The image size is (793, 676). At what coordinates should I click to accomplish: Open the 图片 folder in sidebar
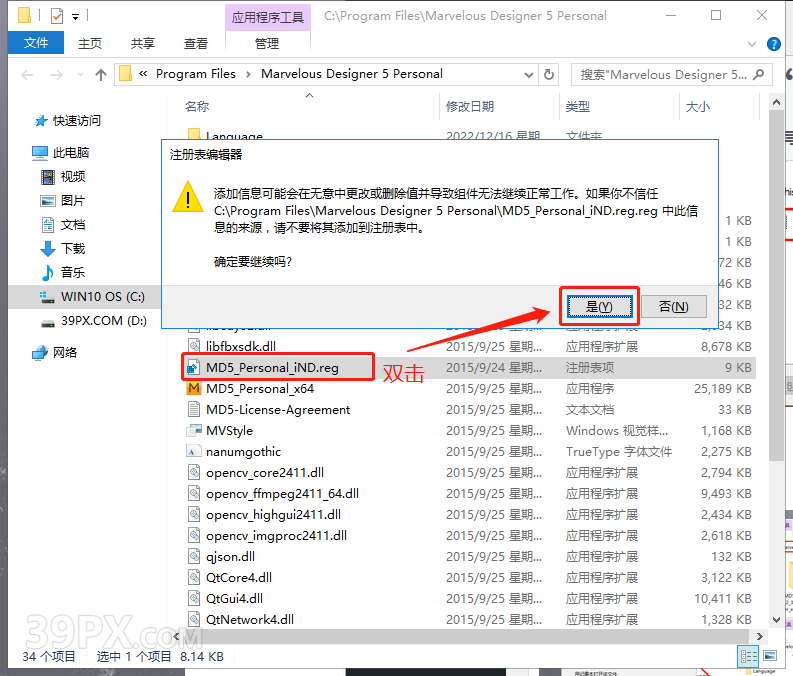pos(73,201)
